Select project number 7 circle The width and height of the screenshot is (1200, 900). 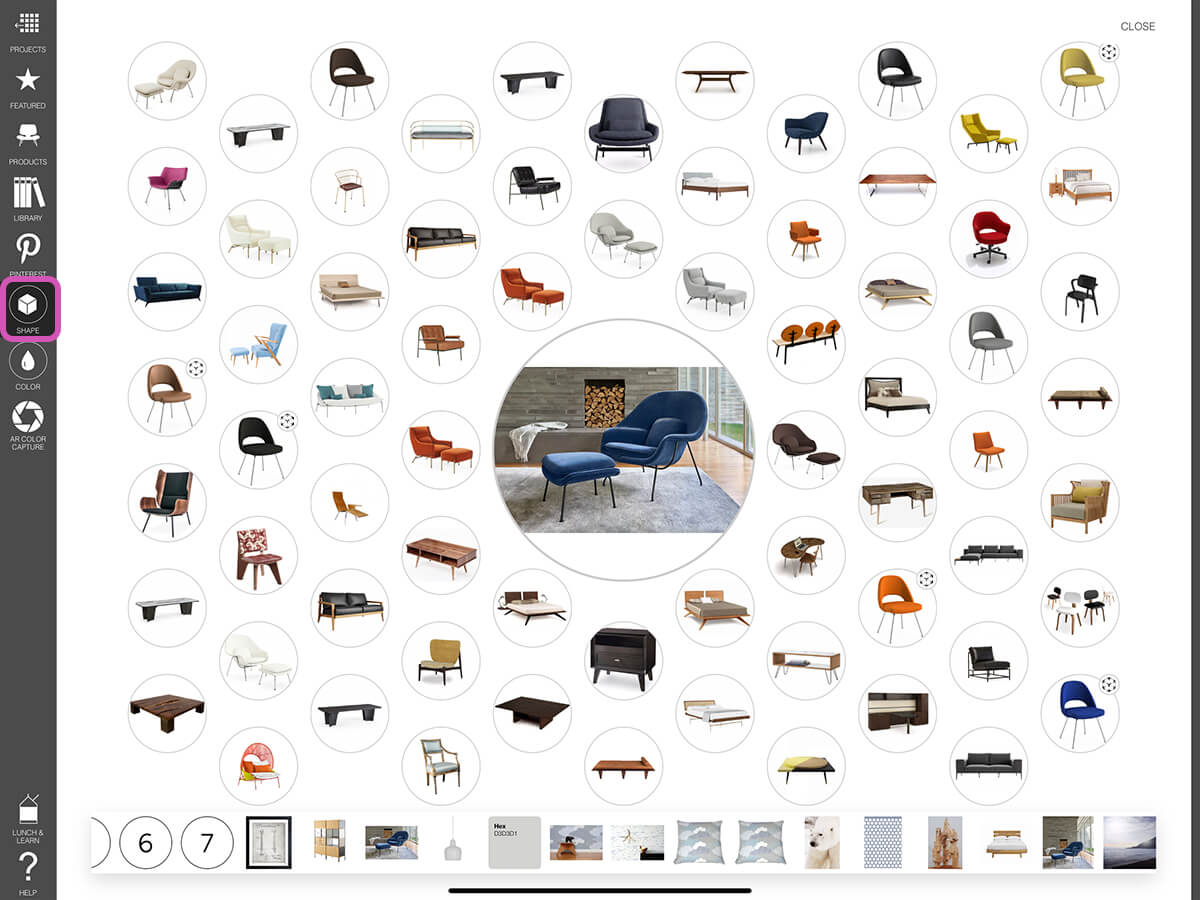pos(207,843)
